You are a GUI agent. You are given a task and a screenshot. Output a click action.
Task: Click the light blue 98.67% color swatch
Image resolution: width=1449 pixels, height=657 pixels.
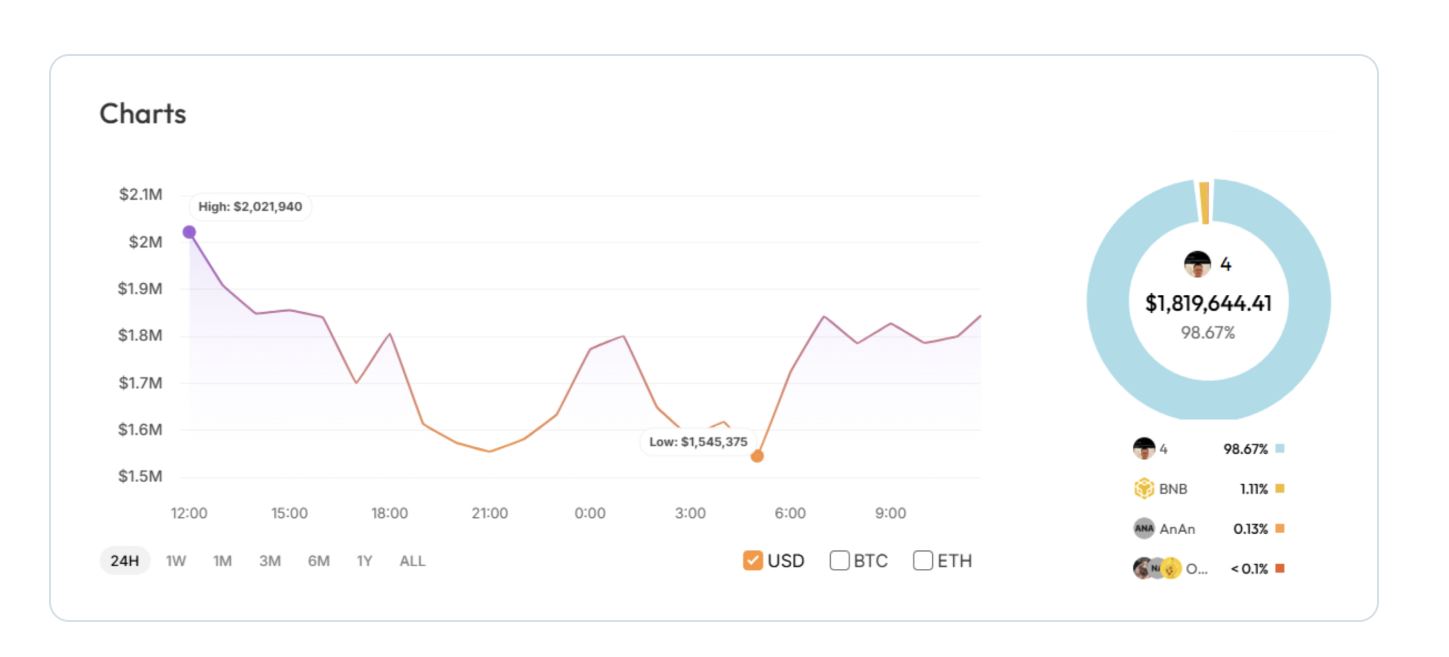click(x=1280, y=449)
